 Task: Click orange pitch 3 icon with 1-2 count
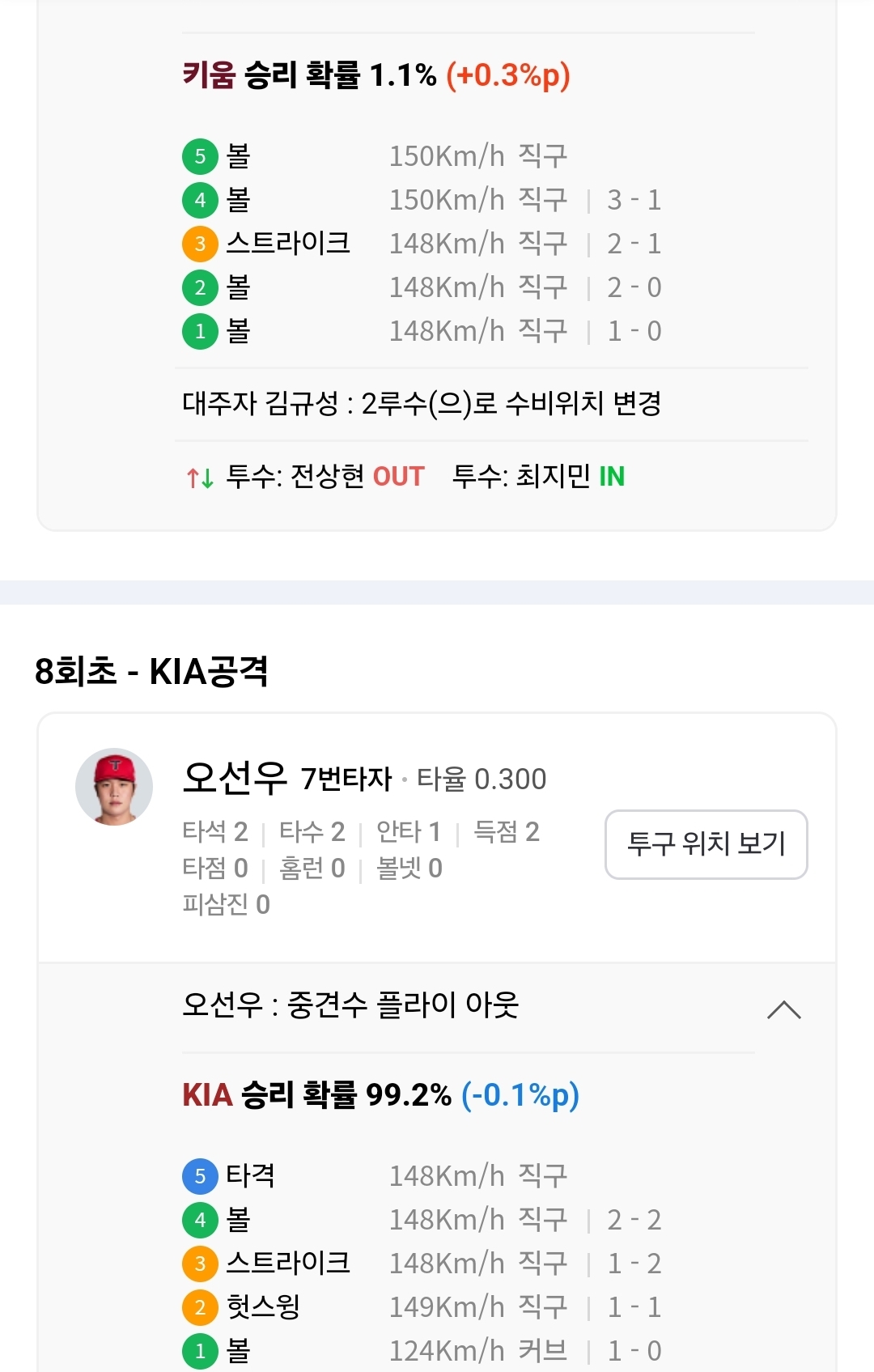(200, 1264)
